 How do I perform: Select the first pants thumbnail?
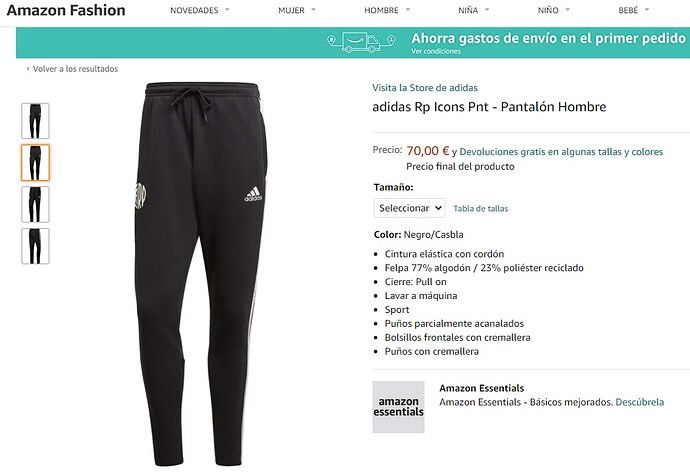pos(35,121)
